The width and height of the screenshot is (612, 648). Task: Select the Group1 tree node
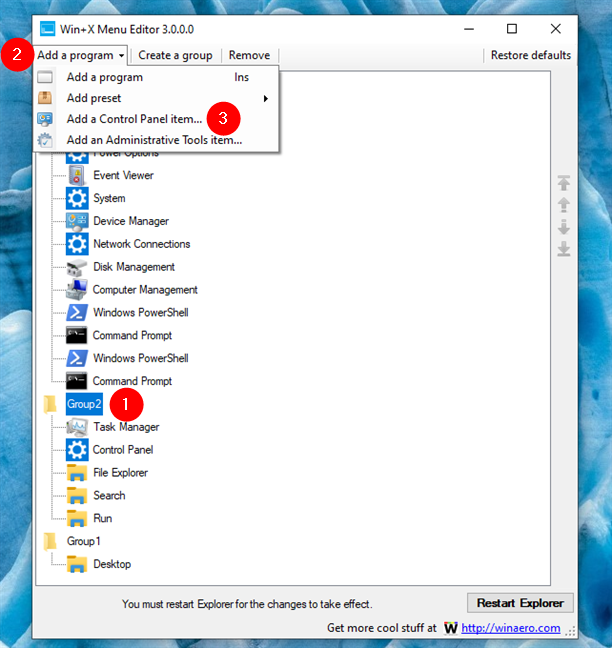(83, 541)
